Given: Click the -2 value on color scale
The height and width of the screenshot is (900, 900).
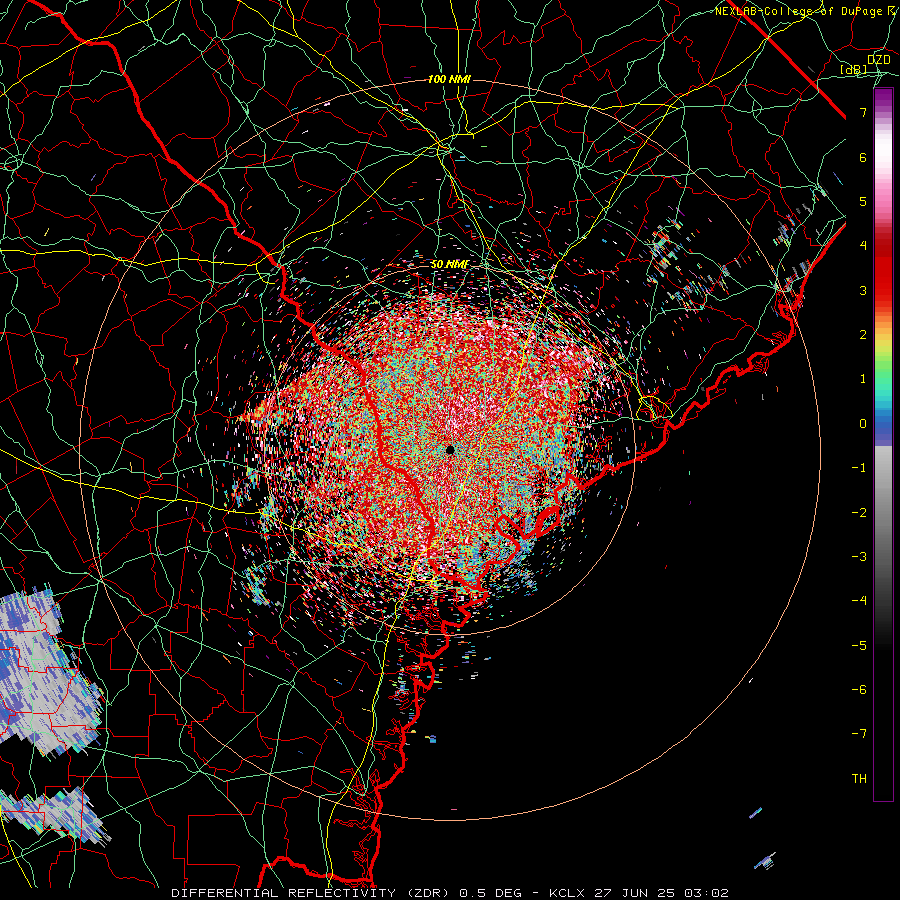Looking at the screenshot, I should (x=859, y=513).
